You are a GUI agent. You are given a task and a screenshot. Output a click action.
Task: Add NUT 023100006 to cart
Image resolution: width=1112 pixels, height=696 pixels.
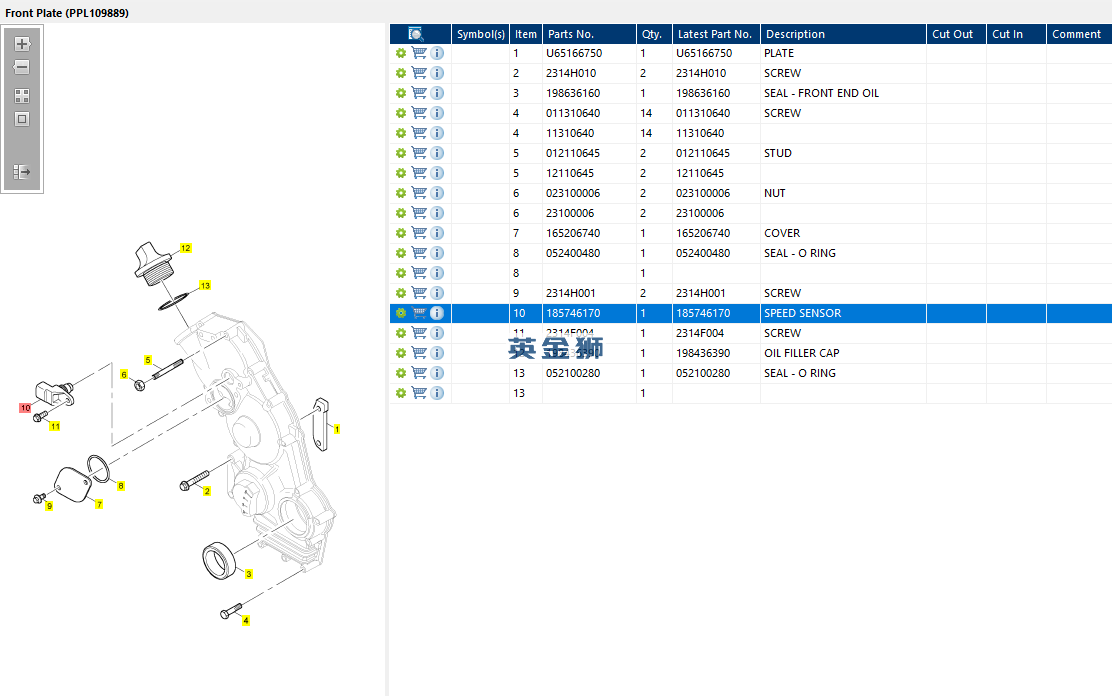click(x=419, y=193)
